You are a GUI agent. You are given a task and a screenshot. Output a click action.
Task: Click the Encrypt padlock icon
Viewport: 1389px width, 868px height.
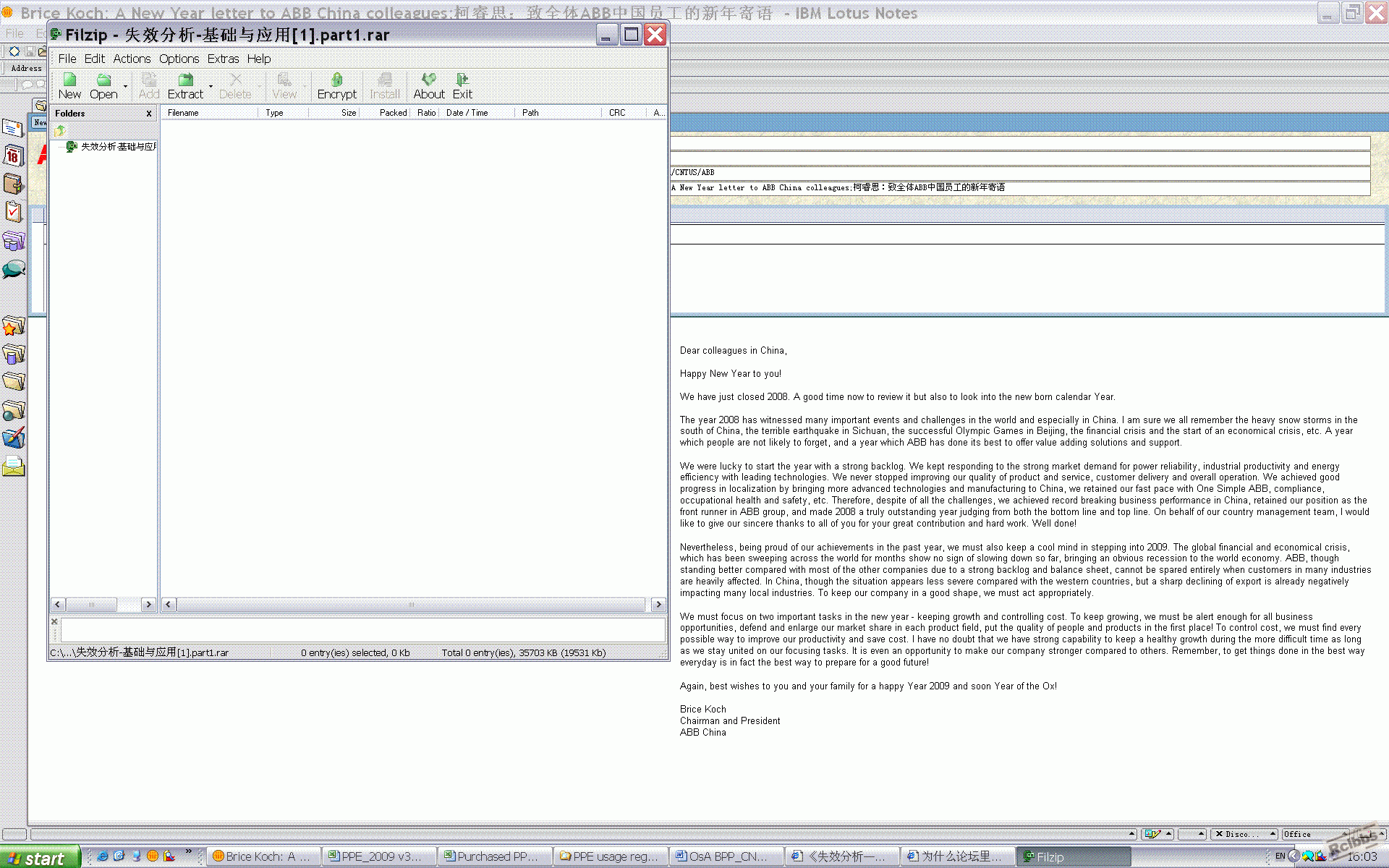(x=336, y=80)
